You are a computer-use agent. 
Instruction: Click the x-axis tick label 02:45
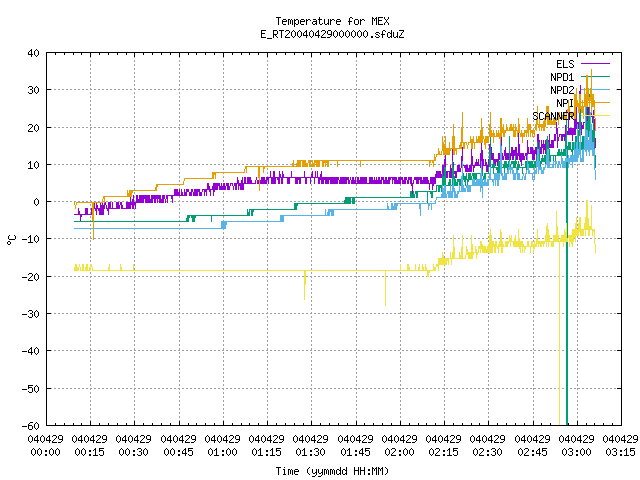coord(533,452)
